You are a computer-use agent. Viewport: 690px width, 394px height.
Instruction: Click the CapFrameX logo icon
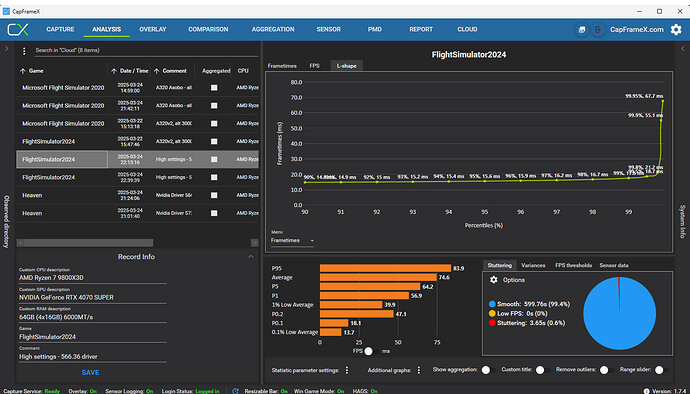(18, 29)
